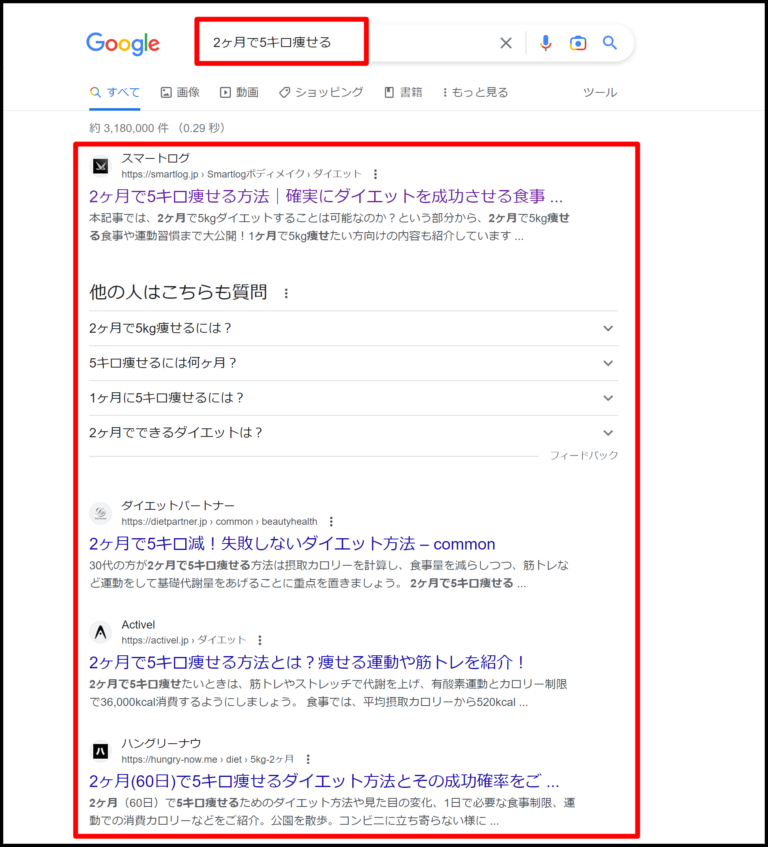Open three-dot menu for dietpartner.jp result

point(331,521)
